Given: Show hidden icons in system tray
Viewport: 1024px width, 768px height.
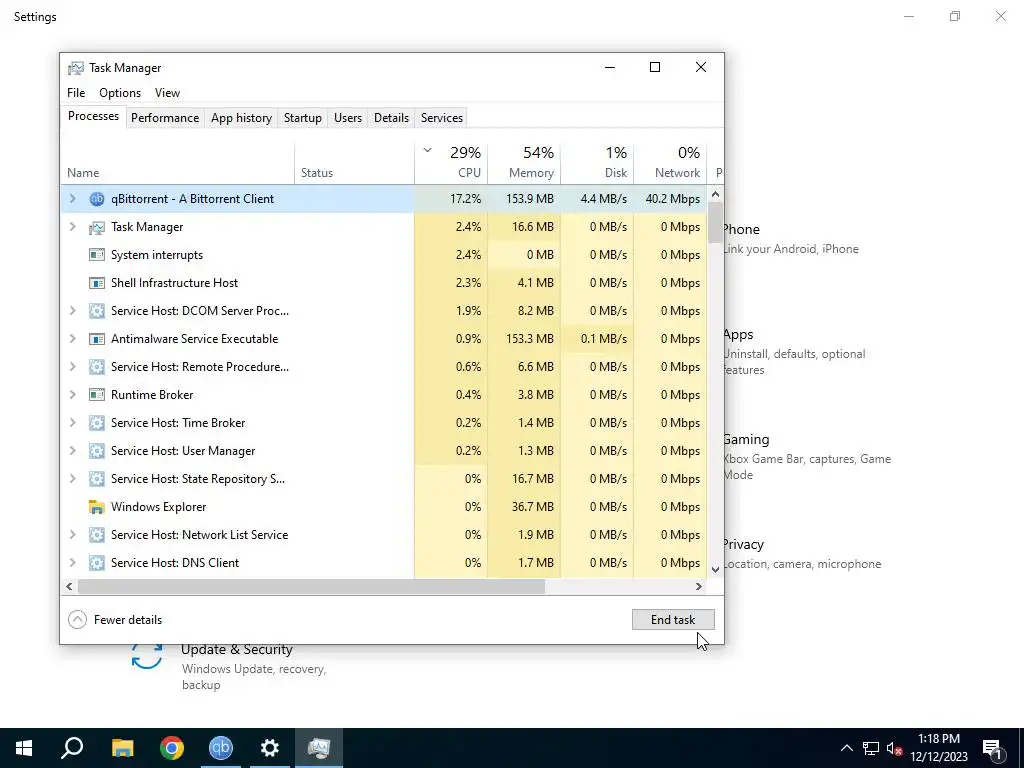Looking at the screenshot, I should point(846,748).
